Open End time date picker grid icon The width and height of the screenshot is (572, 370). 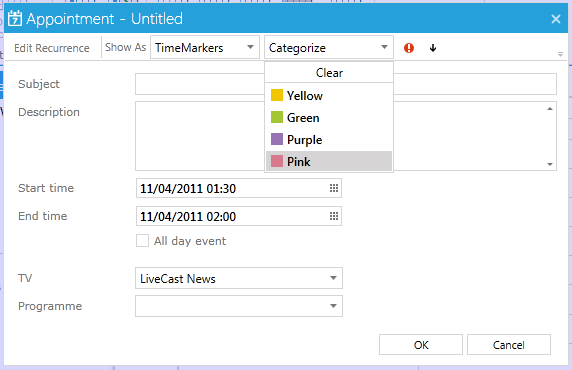click(x=334, y=216)
